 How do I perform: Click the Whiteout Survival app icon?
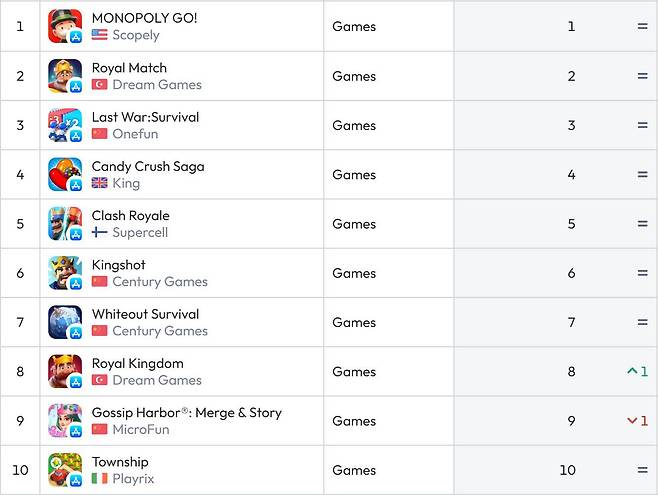[x=65, y=322]
